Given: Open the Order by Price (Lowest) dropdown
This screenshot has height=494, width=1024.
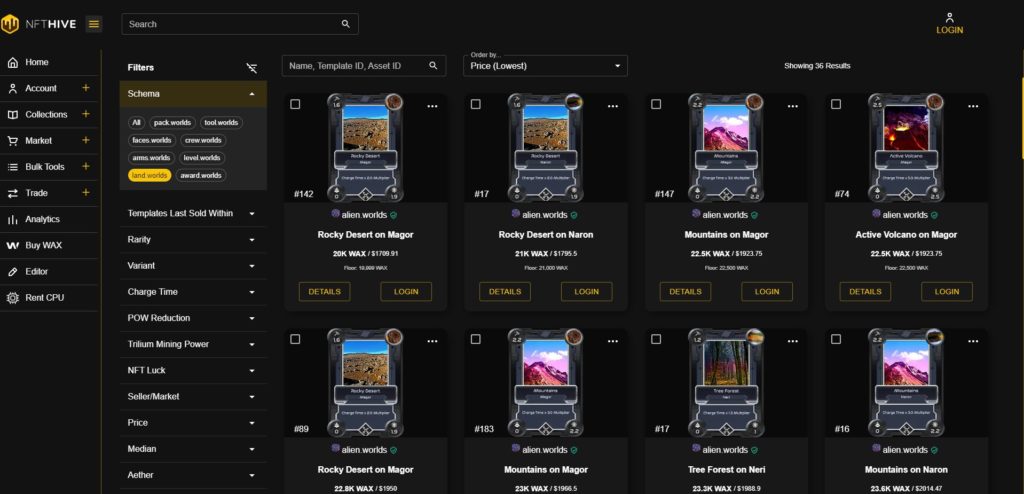Looking at the screenshot, I should pos(545,65).
